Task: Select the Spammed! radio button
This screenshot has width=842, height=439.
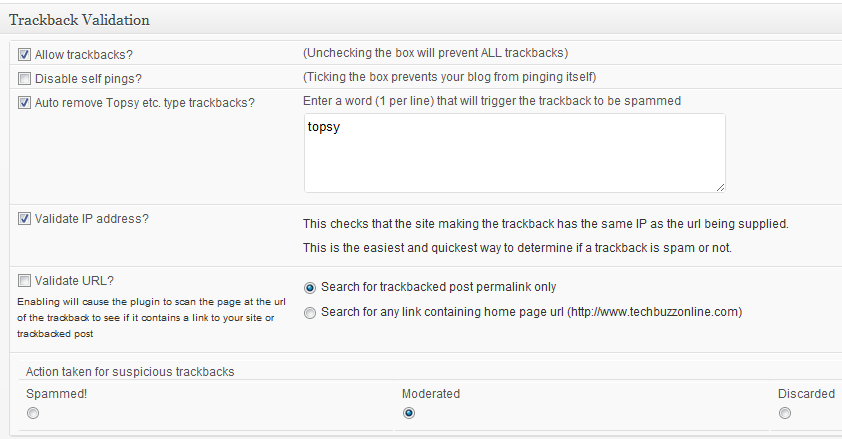Action: click(33, 413)
